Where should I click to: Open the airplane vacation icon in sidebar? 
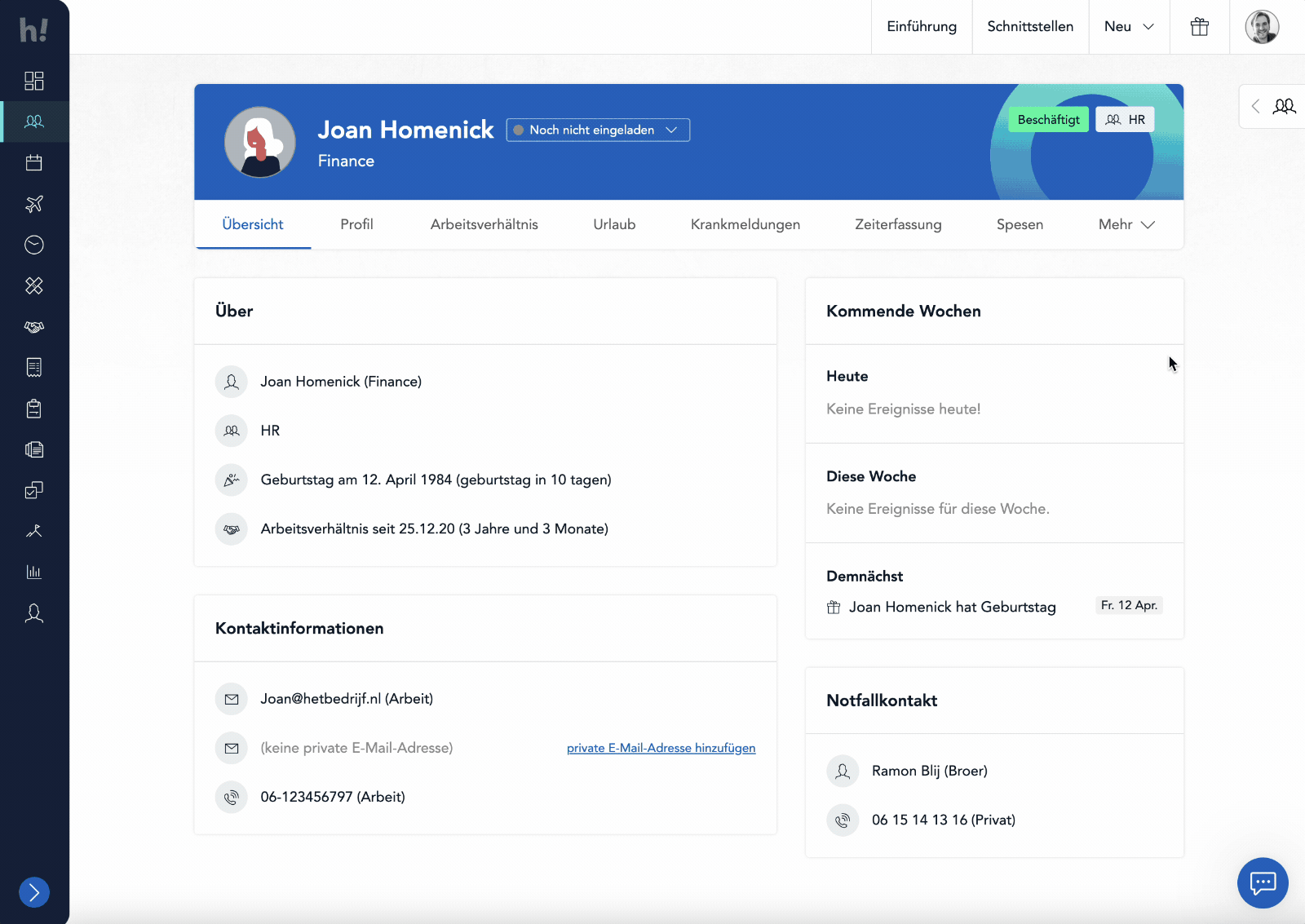click(x=34, y=204)
